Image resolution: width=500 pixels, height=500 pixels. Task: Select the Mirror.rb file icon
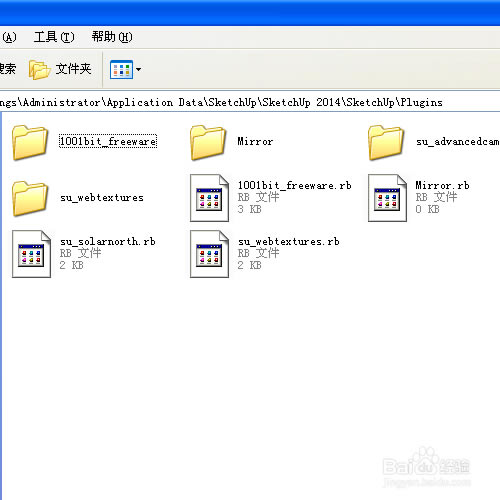[x=387, y=198]
